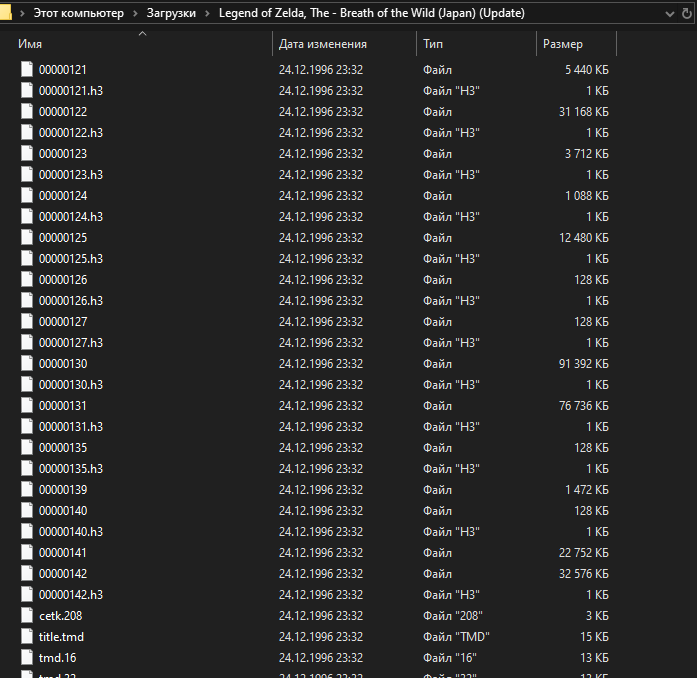
Task: Click the 91 392 КБ size value
Action: 583,364
